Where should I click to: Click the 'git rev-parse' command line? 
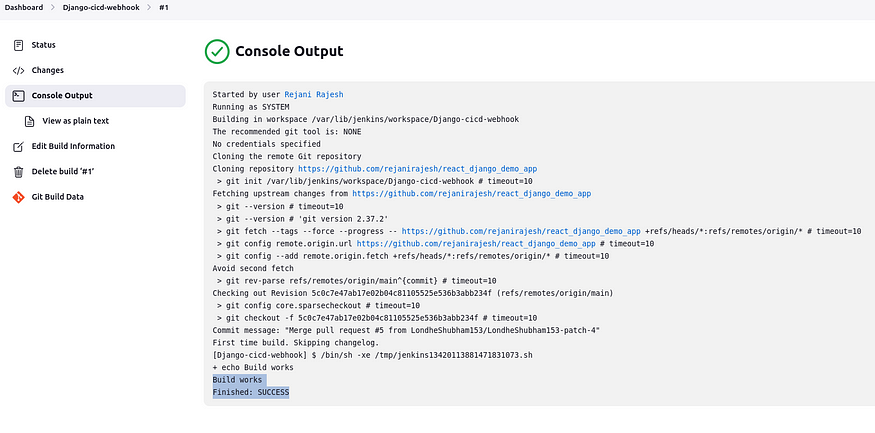click(357, 281)
